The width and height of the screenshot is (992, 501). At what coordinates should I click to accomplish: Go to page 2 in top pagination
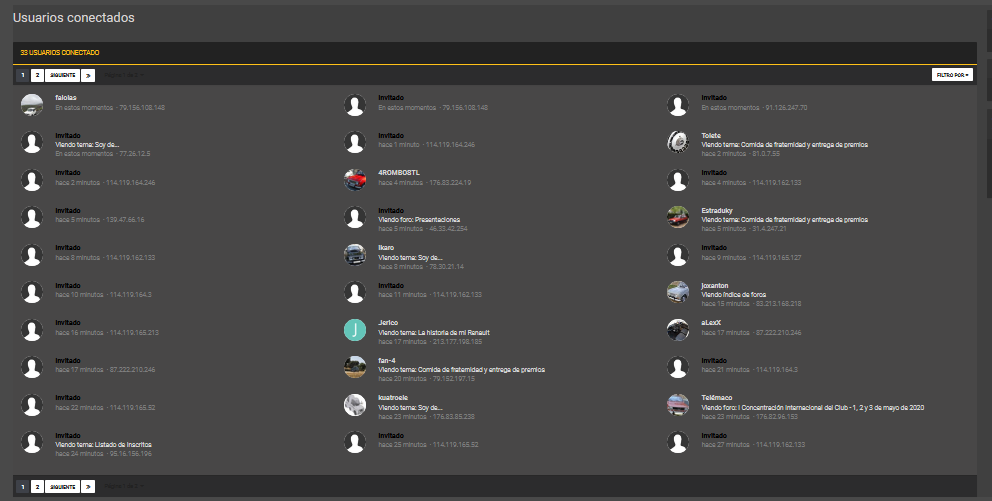[x=37, y=75]
